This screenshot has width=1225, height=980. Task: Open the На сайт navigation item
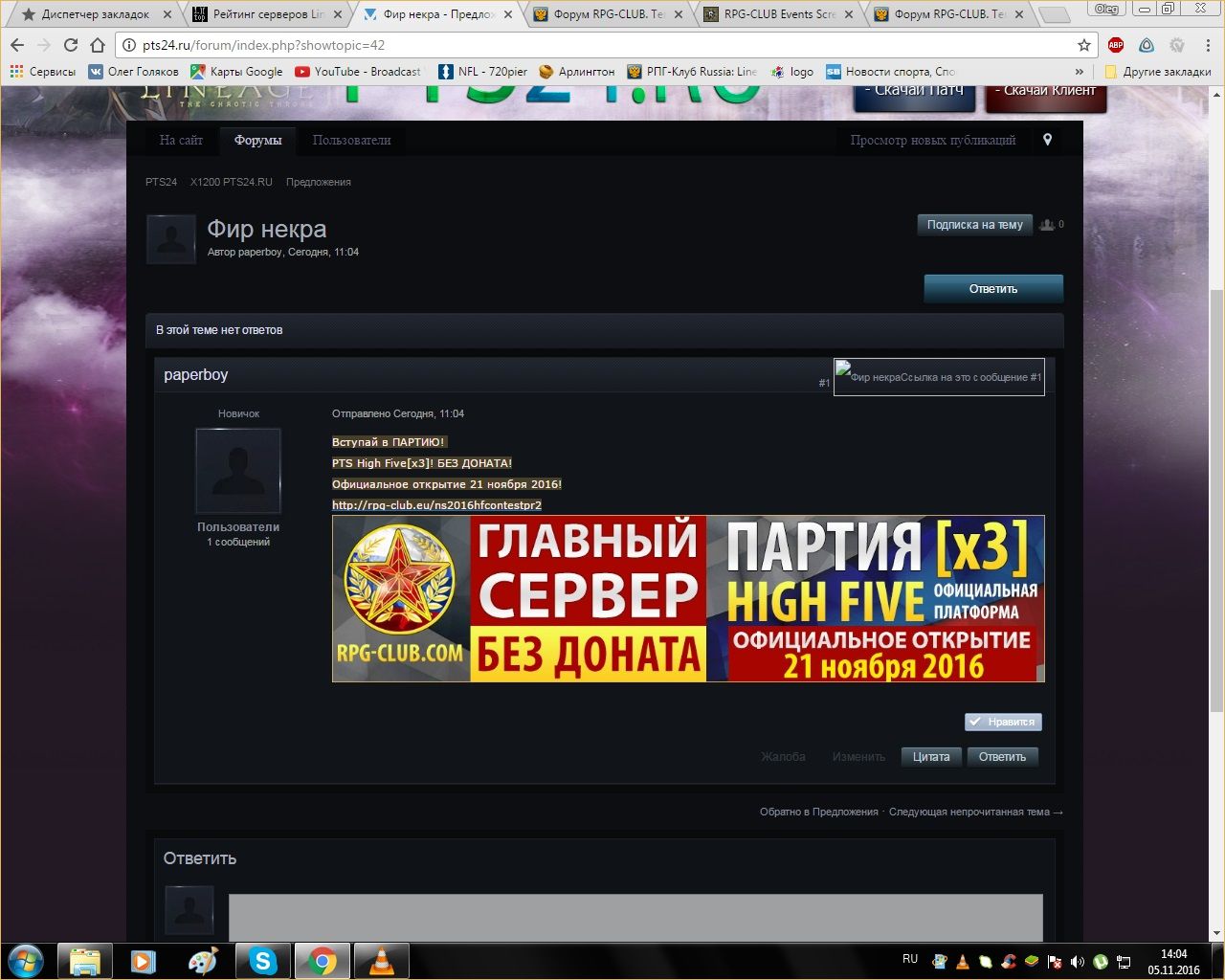coord(181,140)
